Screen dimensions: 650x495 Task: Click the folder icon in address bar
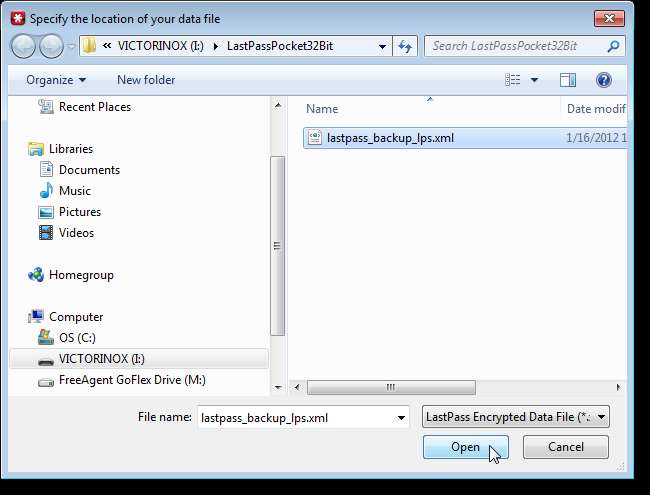(x=89, y=46)
